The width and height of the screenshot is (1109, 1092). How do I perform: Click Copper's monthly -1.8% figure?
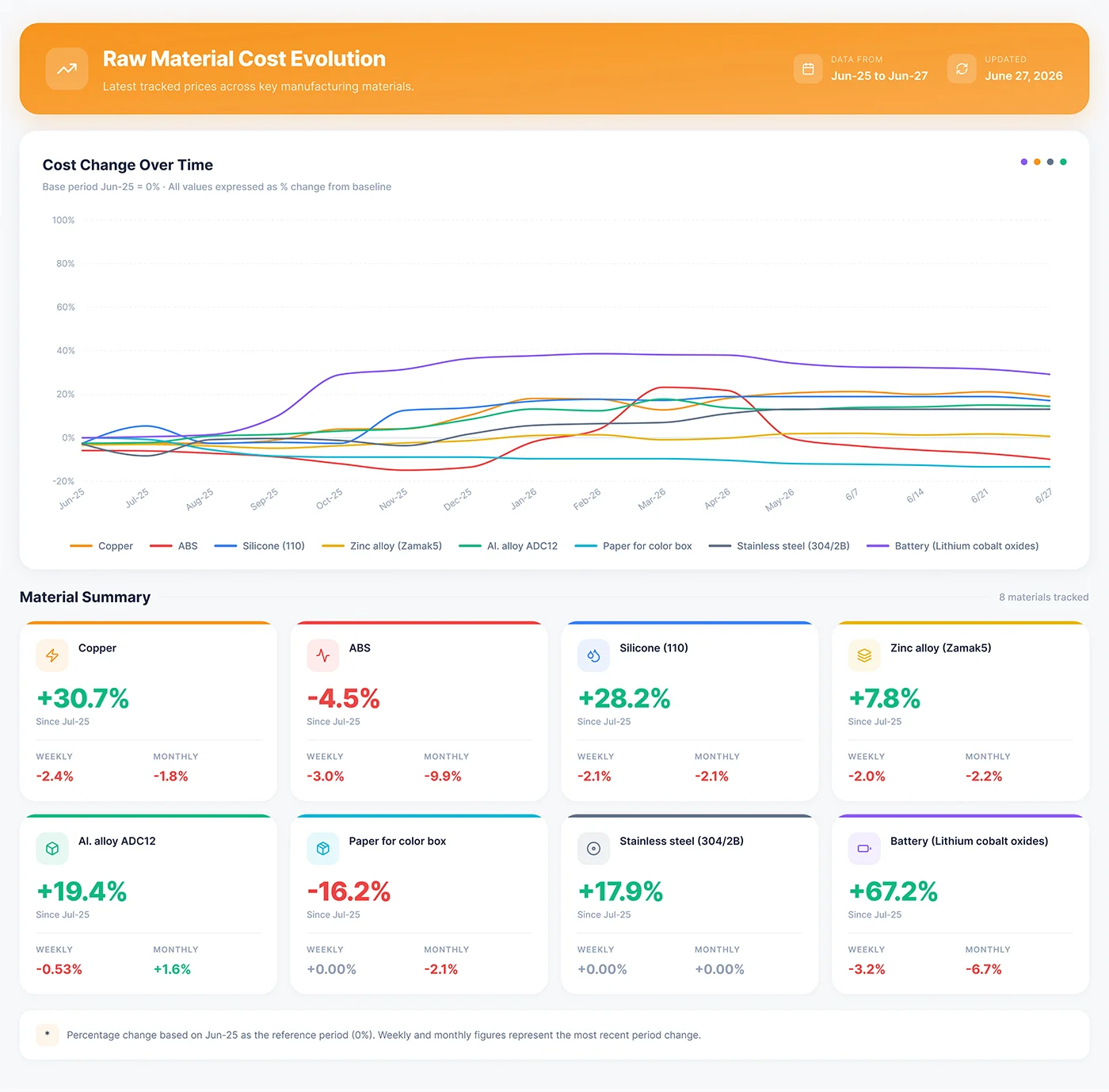pos(171,777)
